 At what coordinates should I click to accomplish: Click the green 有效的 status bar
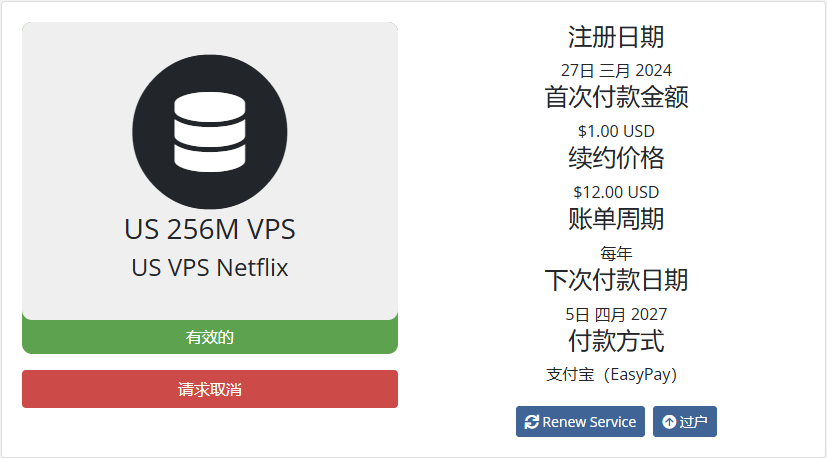pos(210,337)
